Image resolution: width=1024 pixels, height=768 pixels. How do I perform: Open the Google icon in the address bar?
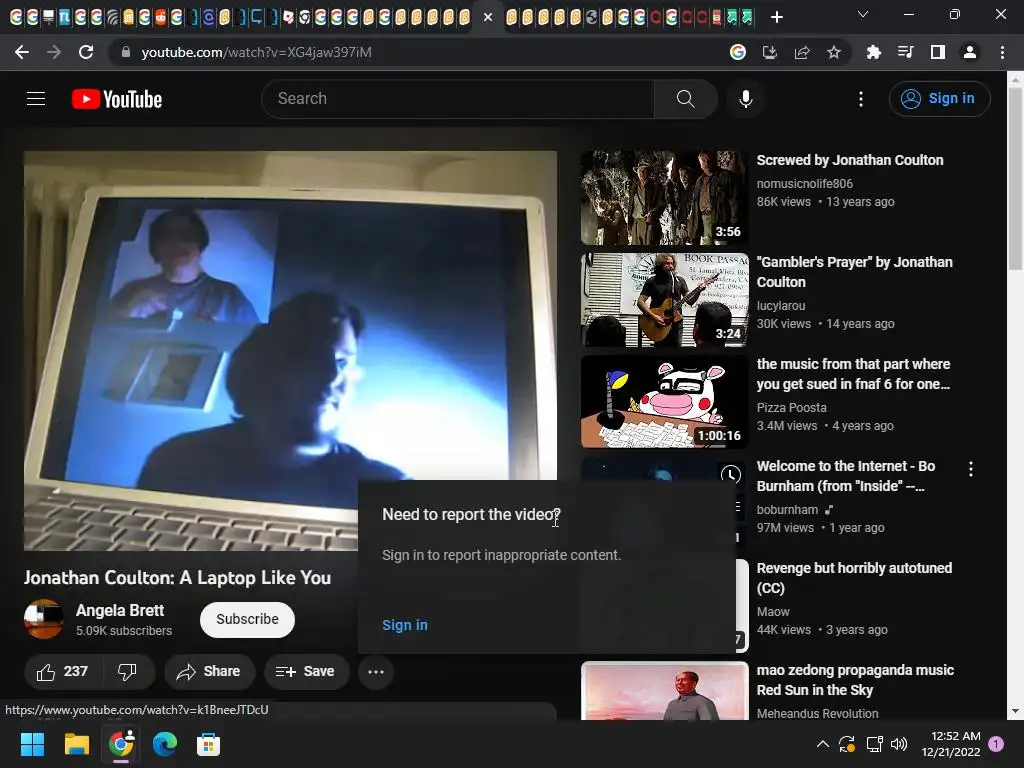pos(738,52)
